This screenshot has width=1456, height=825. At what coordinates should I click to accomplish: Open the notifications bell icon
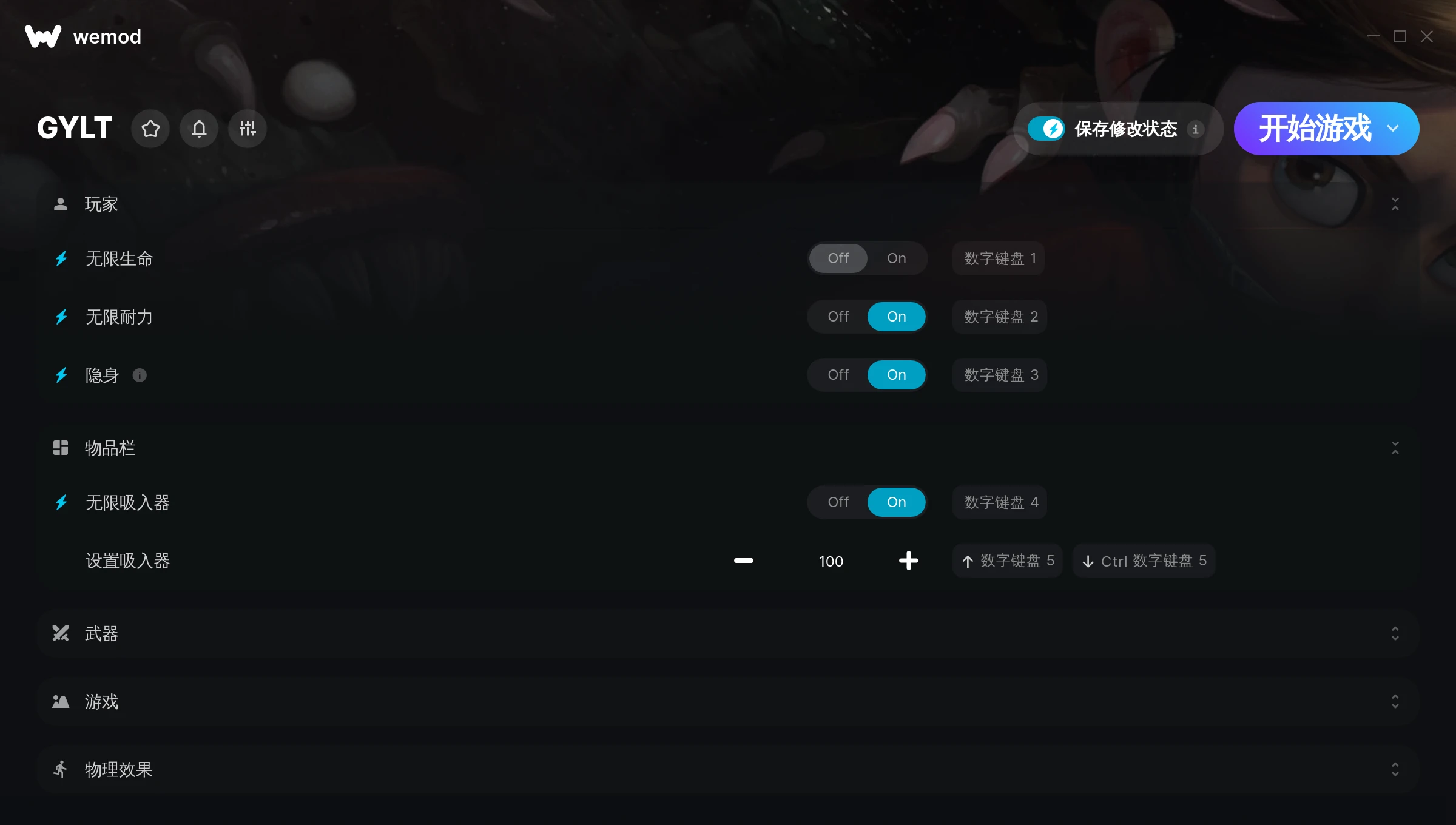(x=199, y=129)
